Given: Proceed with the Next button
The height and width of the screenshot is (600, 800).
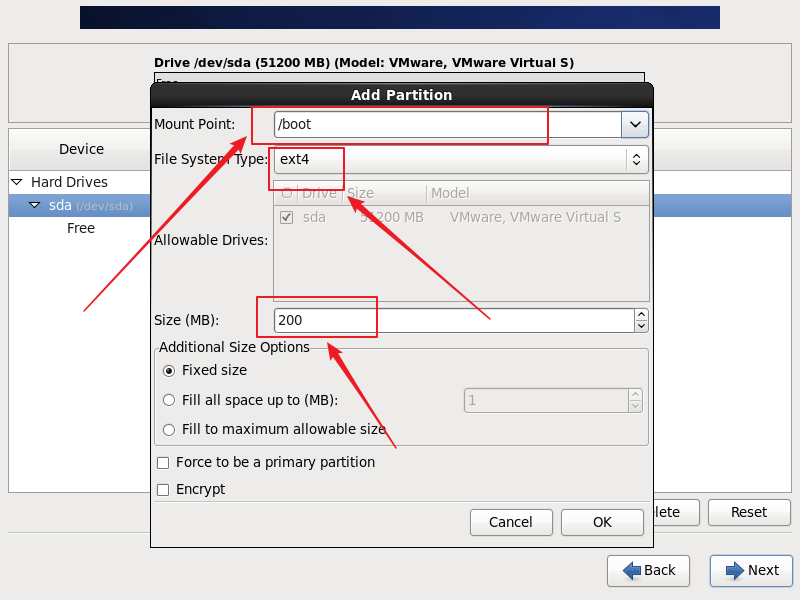Looking at the screenshot, I should [752, 570].
